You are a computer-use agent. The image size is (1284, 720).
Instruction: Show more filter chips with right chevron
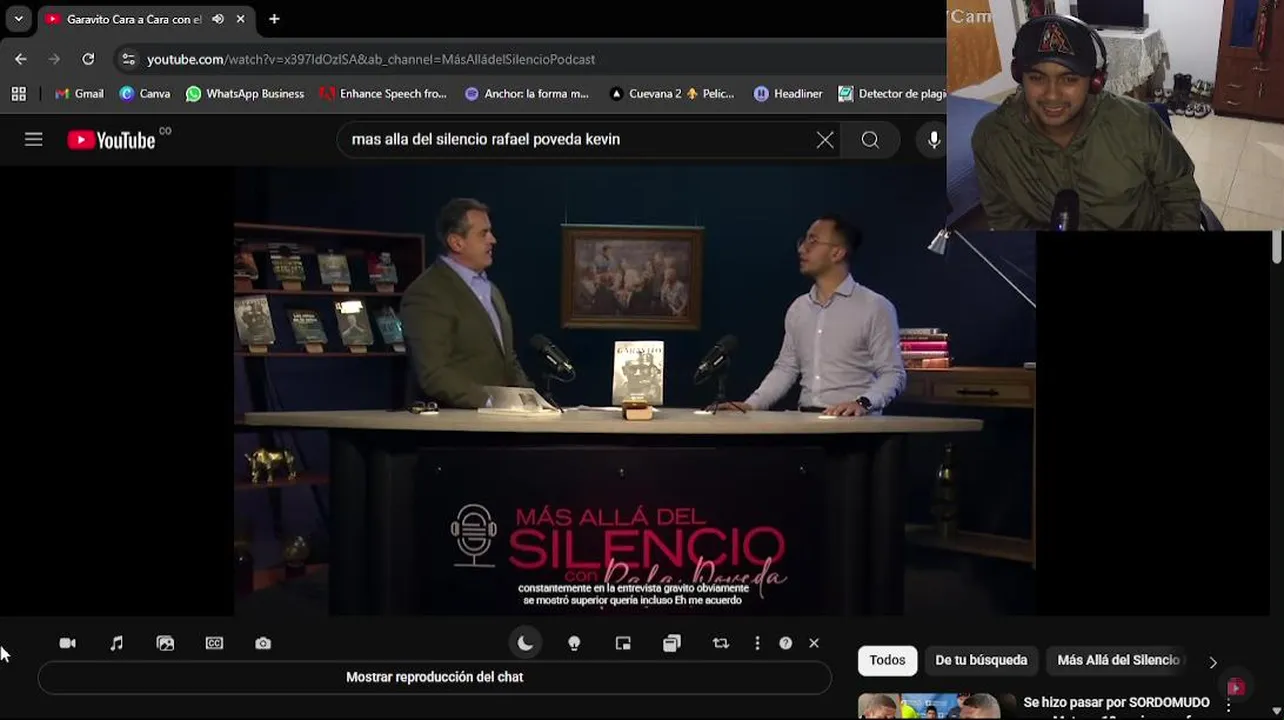pos(1213,662)
